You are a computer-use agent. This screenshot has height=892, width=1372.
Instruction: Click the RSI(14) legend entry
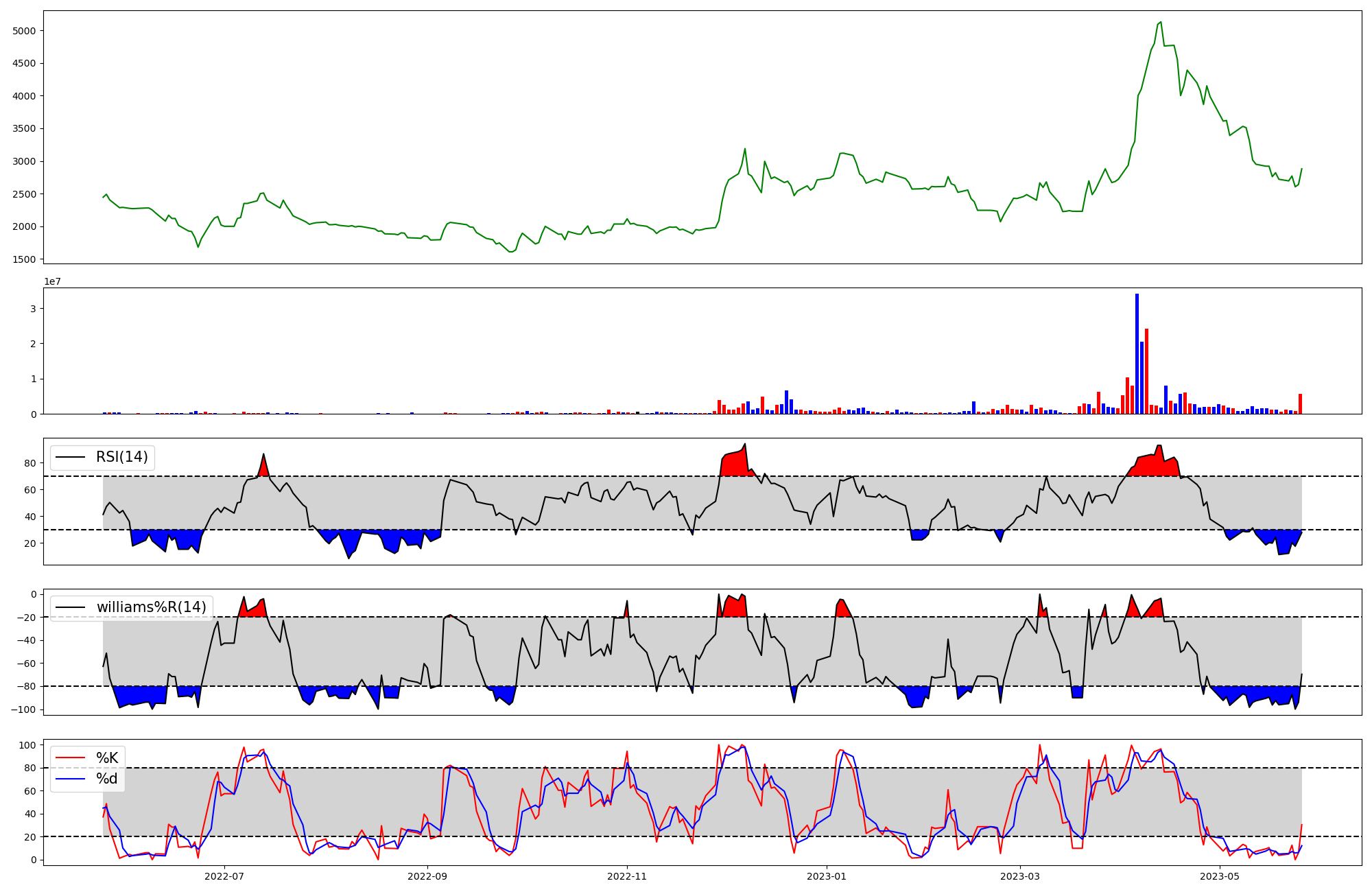121,457
